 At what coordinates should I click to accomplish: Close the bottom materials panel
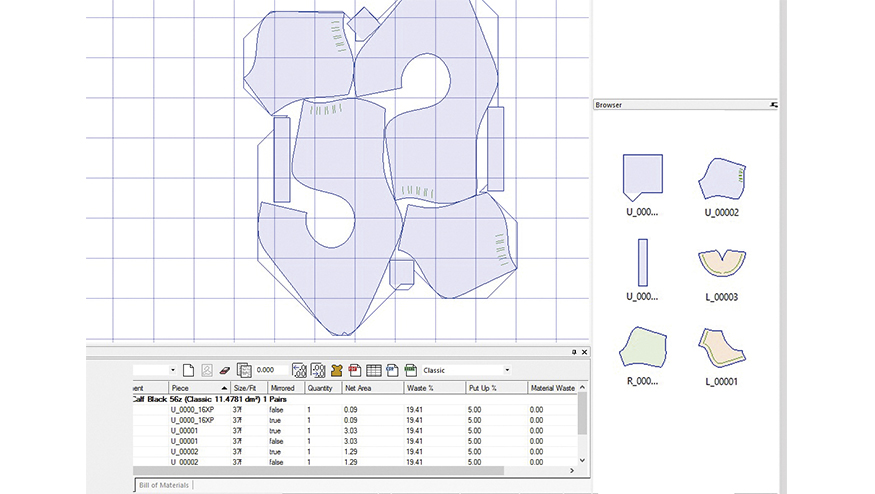pyautogui.click(x=584, y=352)
